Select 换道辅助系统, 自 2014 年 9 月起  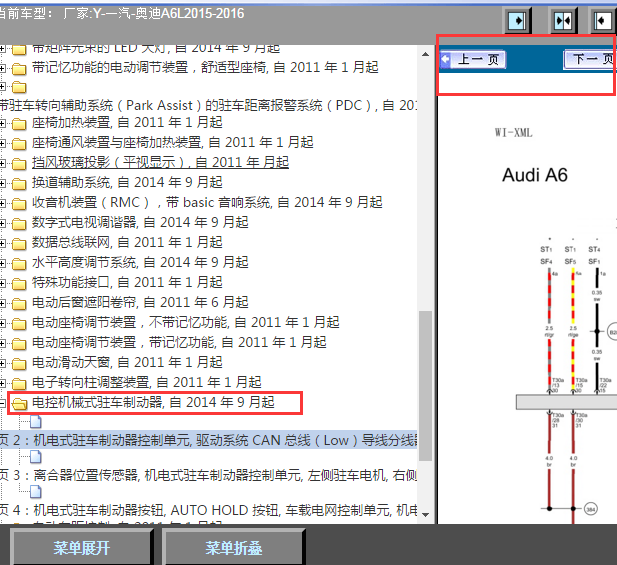click(x=127, y=182)
